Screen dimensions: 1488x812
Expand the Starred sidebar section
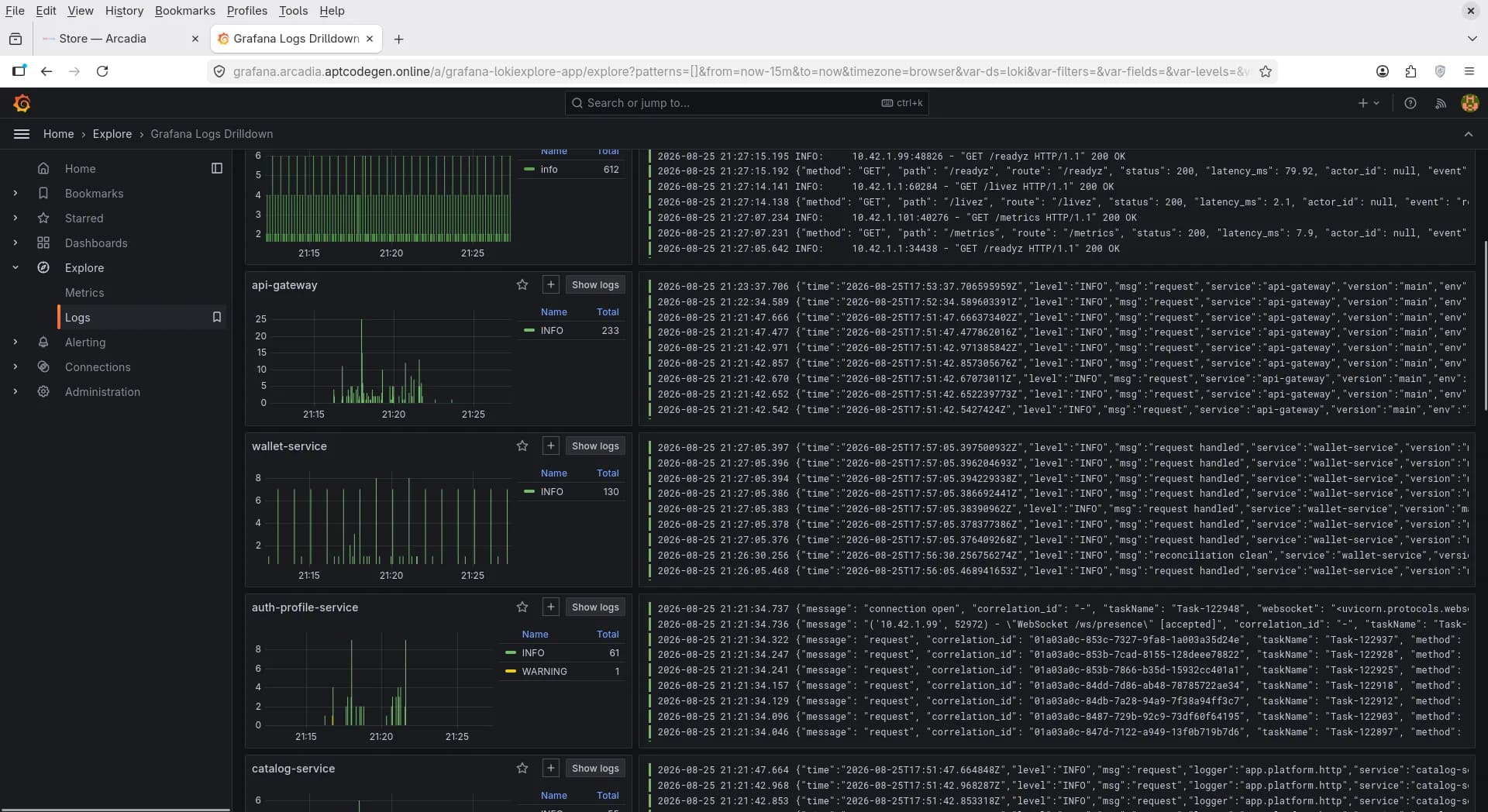click(x=15, y=218)
